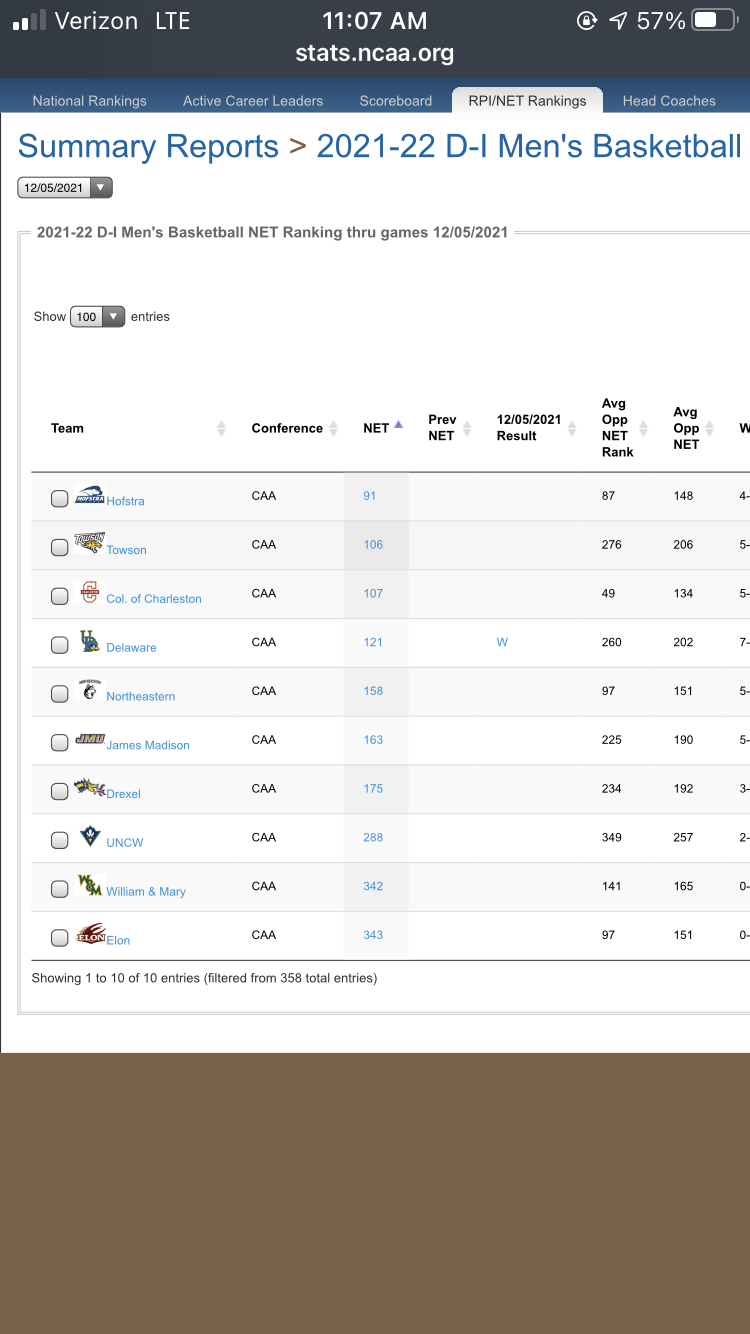
Task: Open the UNCW team link
Action: coord(125,843)
